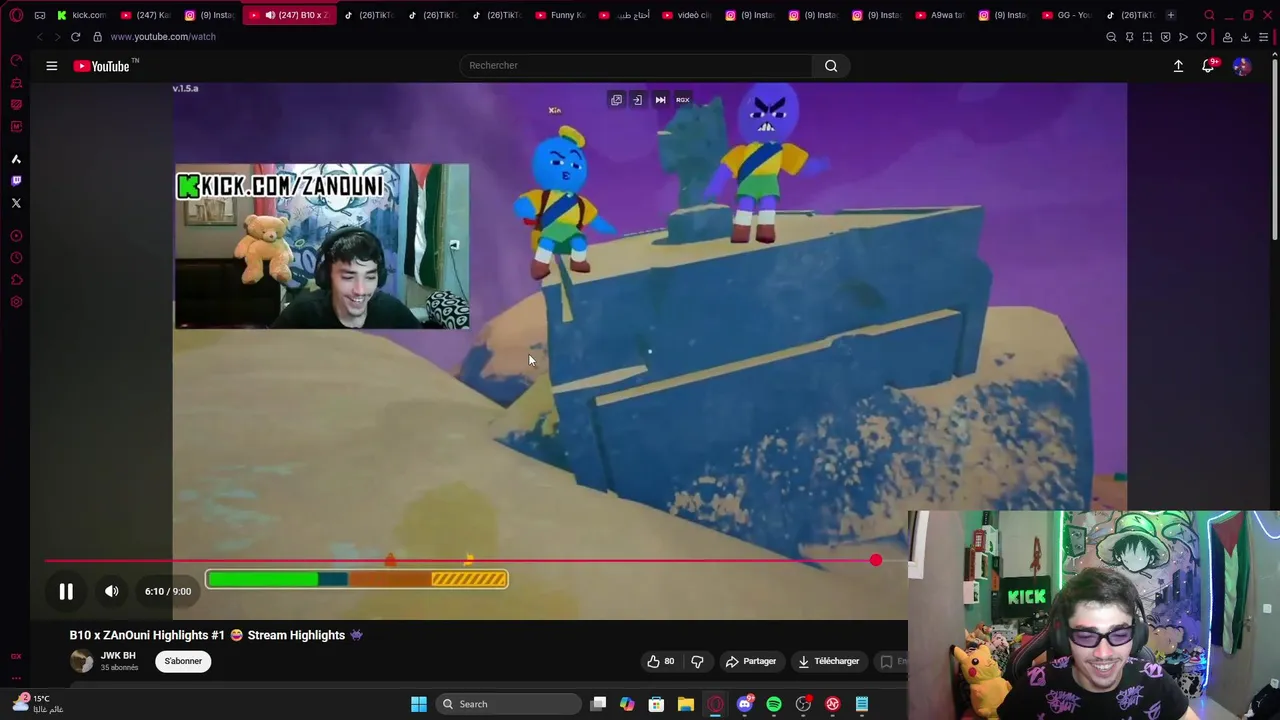Open YouTube notifications bell
This screenshot has height=720, width=1280.
(x=1208, y=66)
